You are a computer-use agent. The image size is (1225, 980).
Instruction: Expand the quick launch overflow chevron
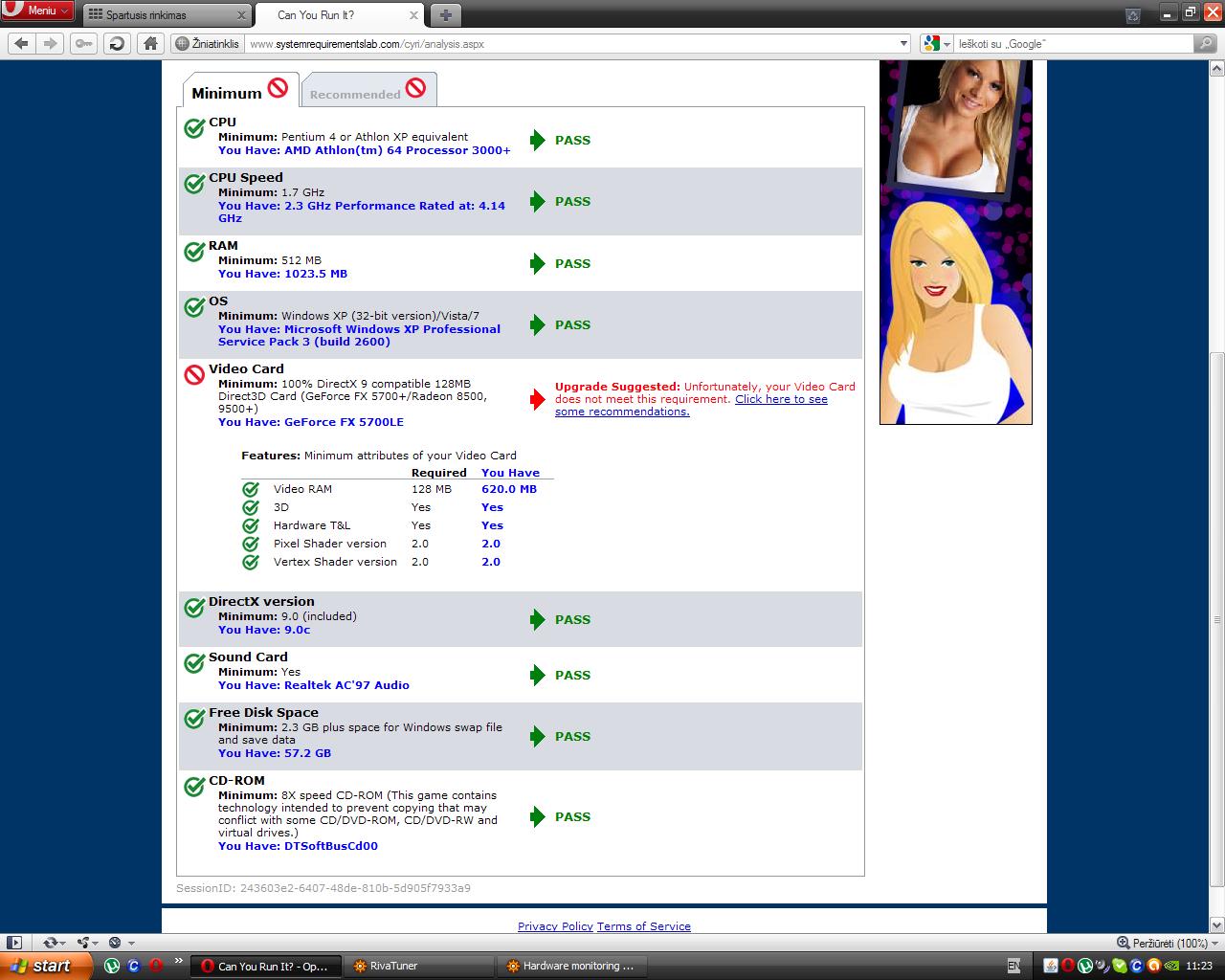point(178,962)
